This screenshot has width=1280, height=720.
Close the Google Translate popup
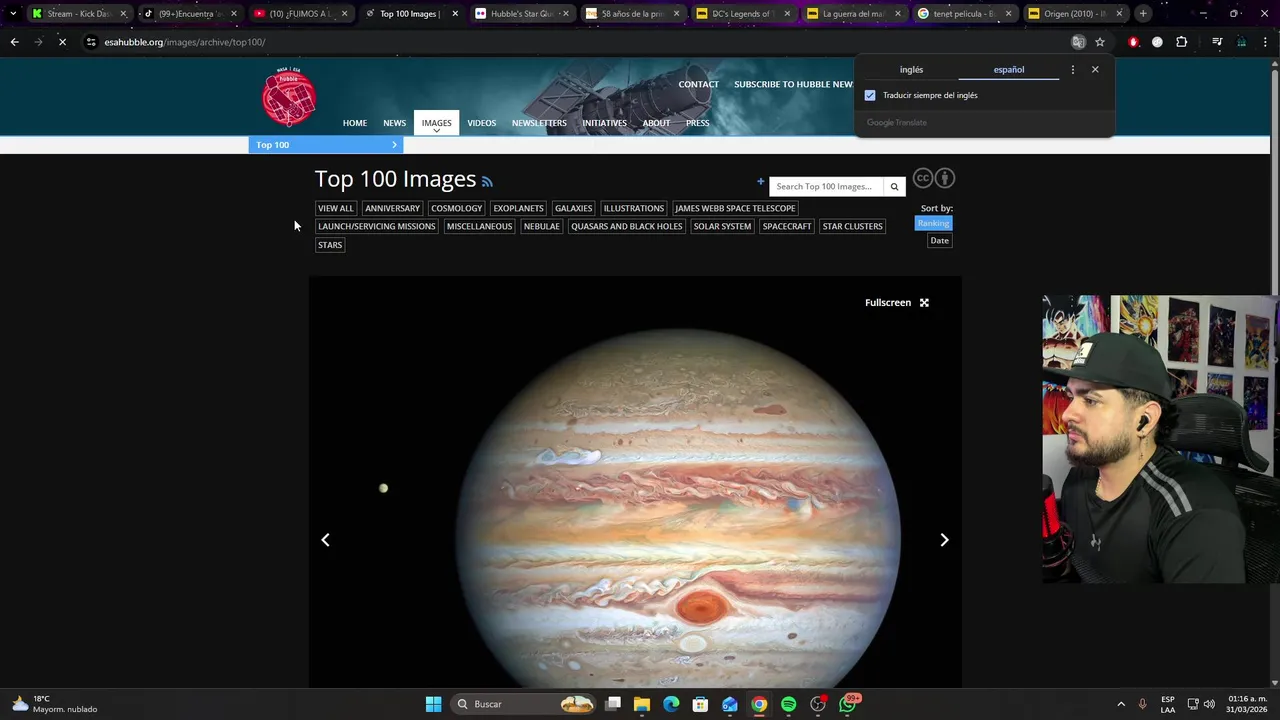point(1095,69)
